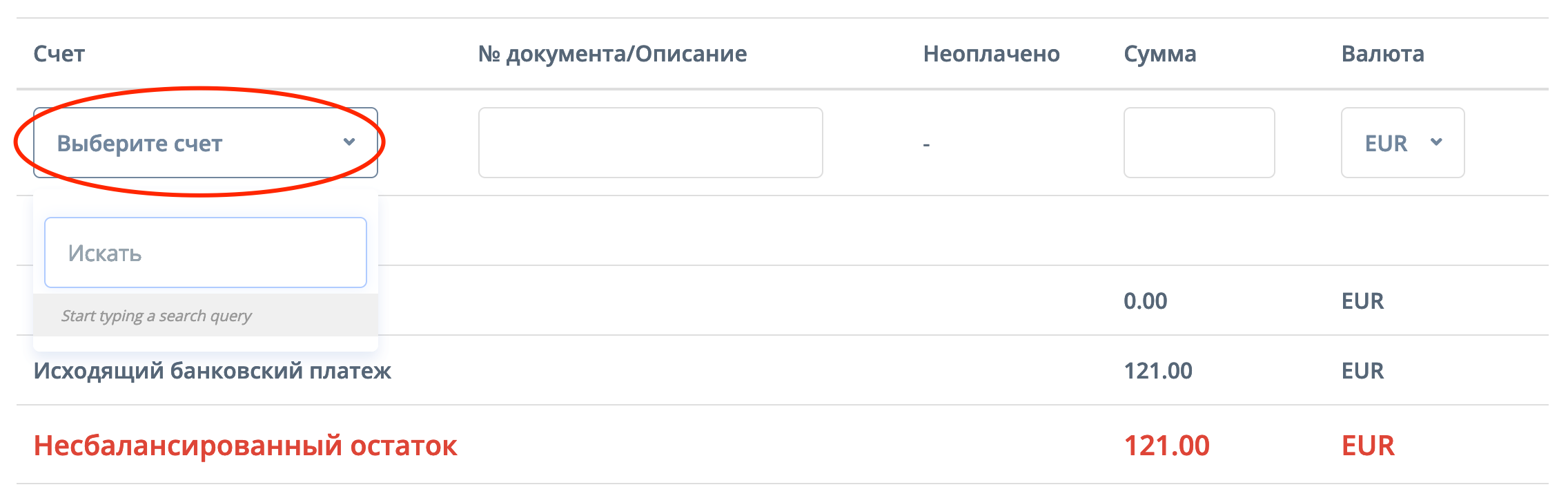
Task: Click the red 121.00 unbalanced amount
Action: click(1166, 446)
